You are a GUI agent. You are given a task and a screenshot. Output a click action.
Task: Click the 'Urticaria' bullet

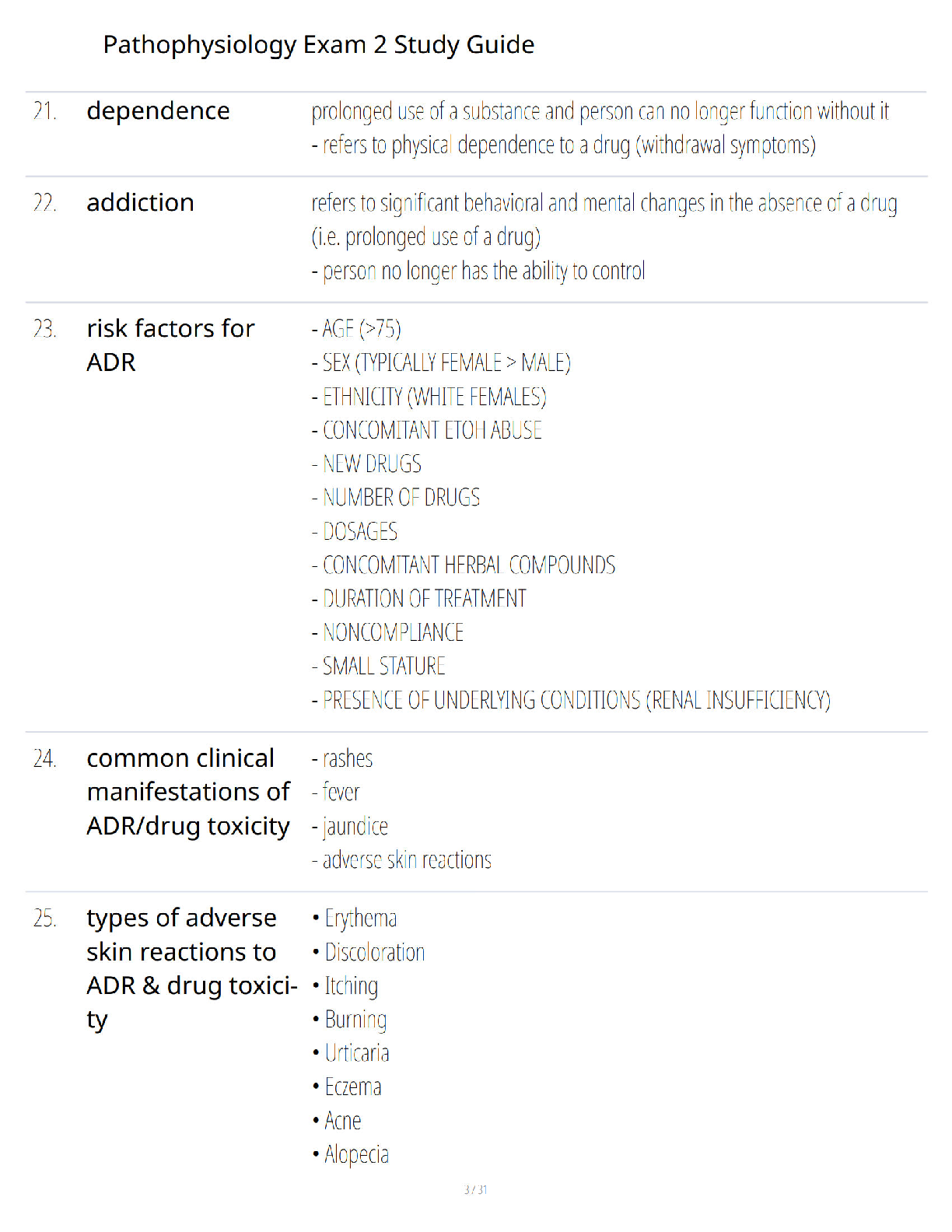[x=351, y=1053]
